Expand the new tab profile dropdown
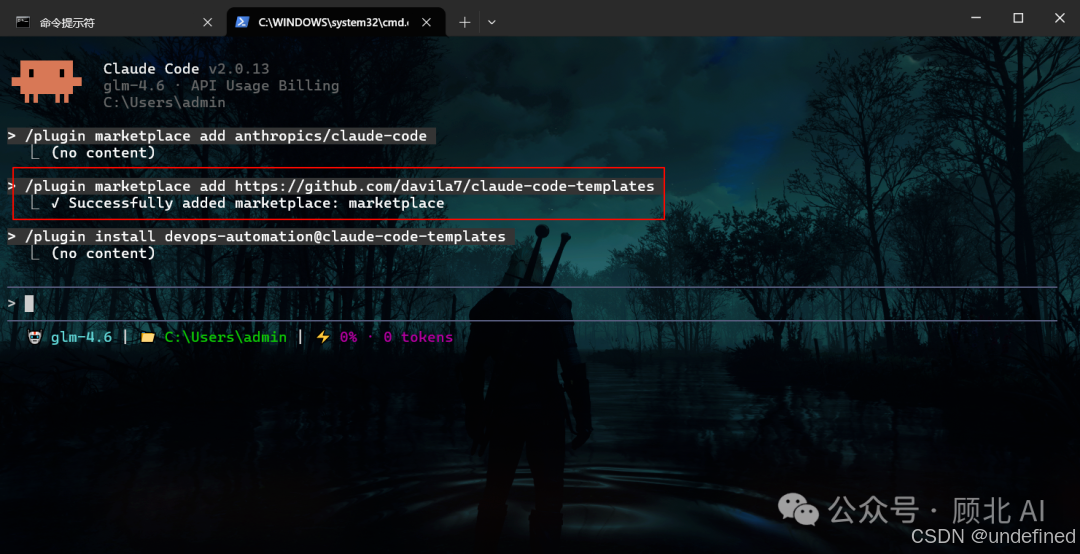 (492, 22)
